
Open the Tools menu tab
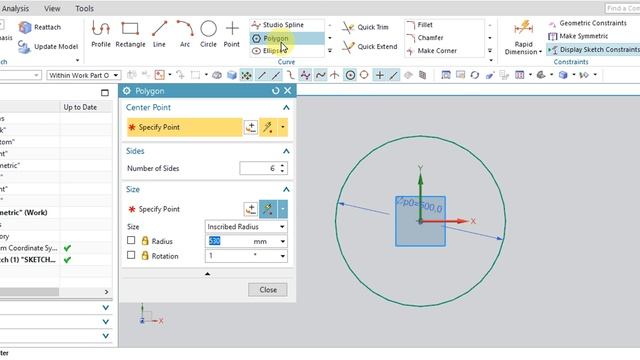[x=84, y=8]
